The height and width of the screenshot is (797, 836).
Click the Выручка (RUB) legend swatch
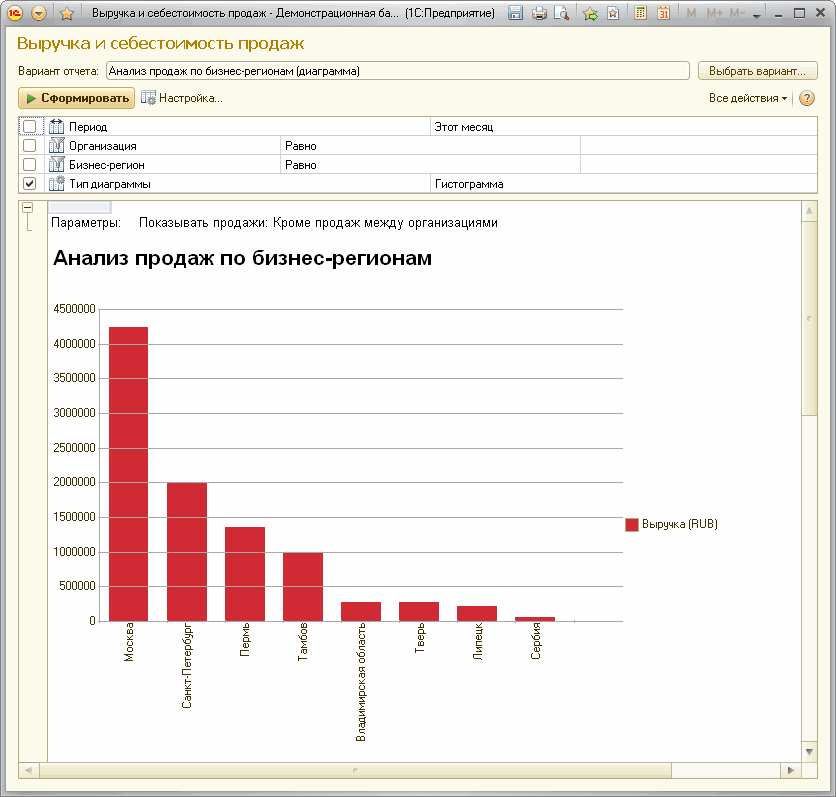pos(631,524)
